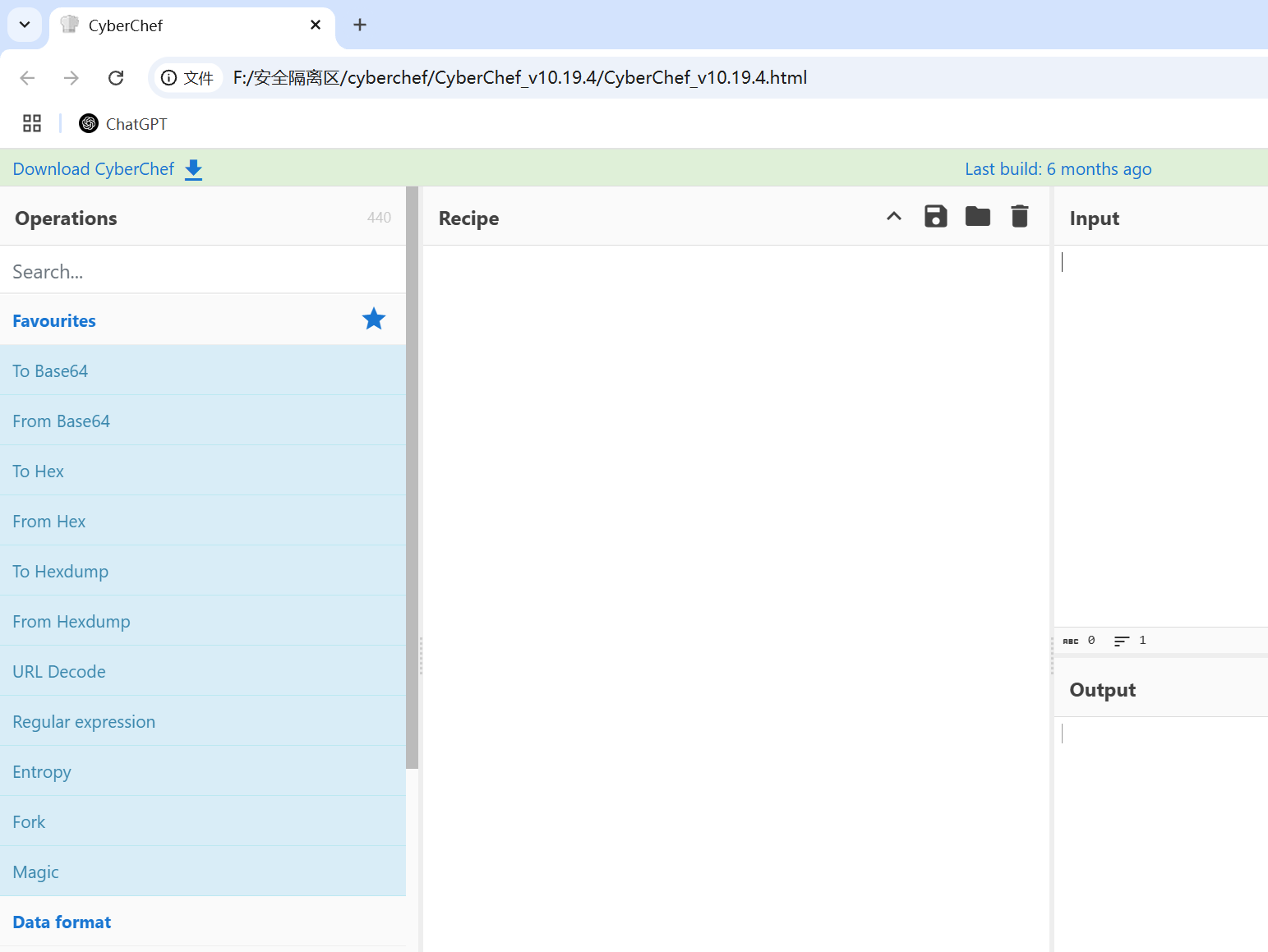Select the URL Decode operation
This screenshot has height=952, width=1268.
coord(203,671)
